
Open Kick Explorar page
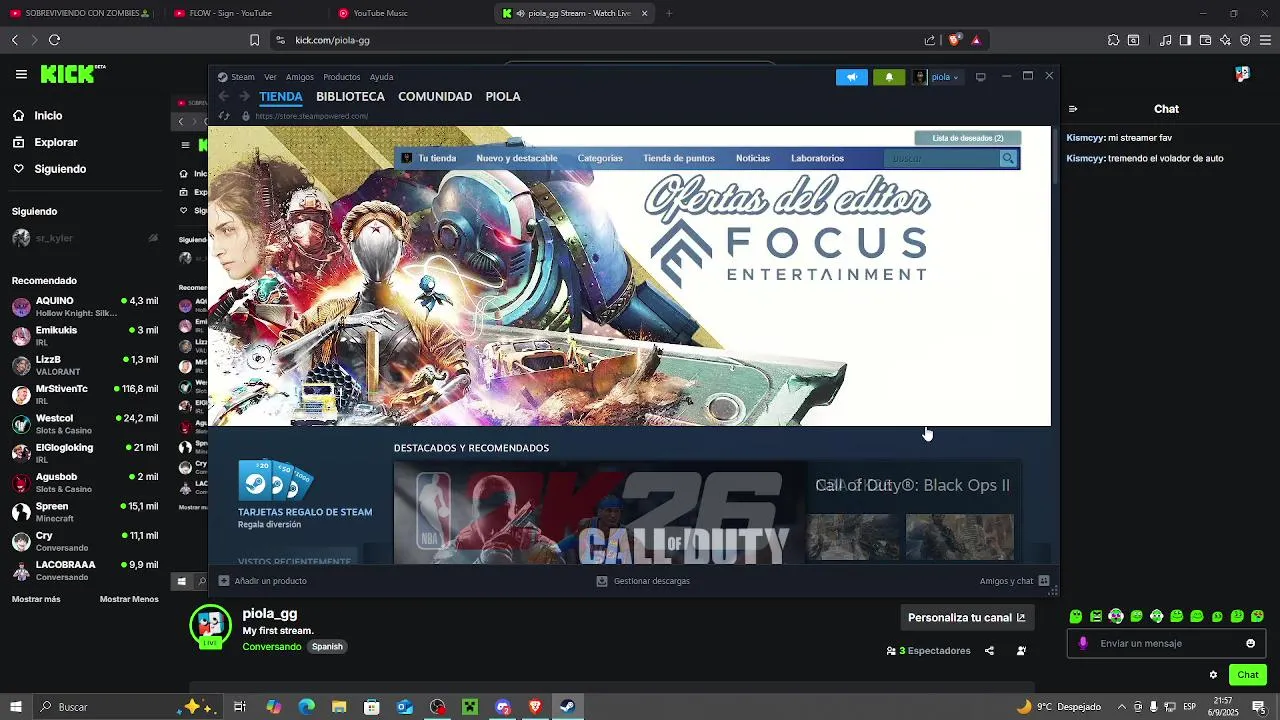(45, 142)
